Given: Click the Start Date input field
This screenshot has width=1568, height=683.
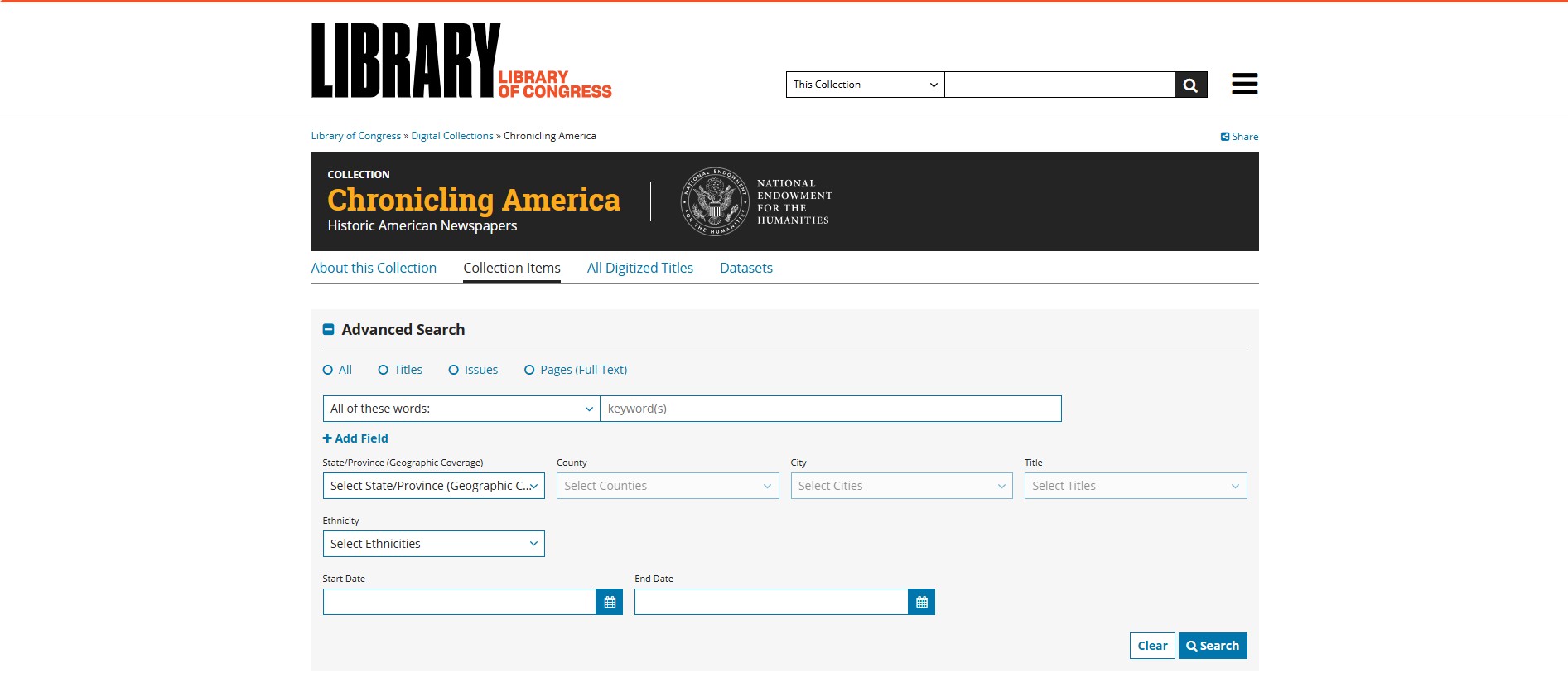Looking at the screenshot, I should tap(460, 602).
